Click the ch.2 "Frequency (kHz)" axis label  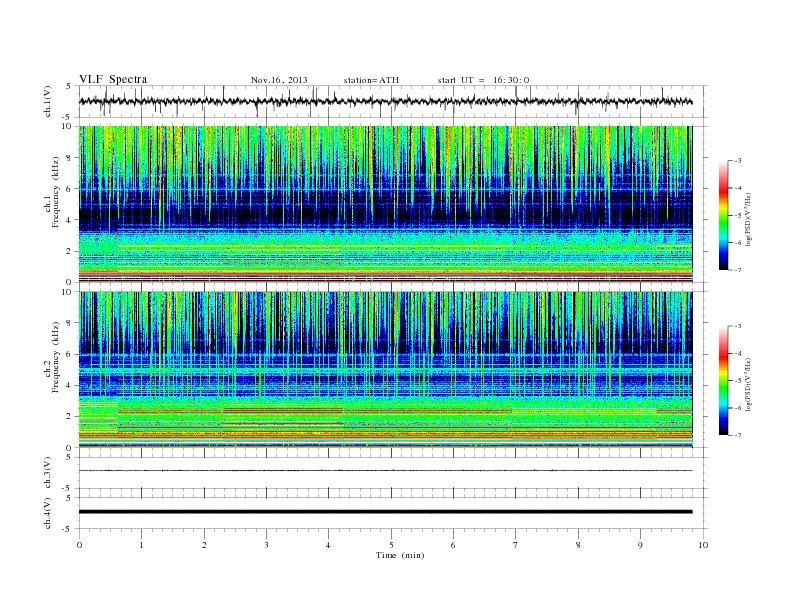(55, 358)
